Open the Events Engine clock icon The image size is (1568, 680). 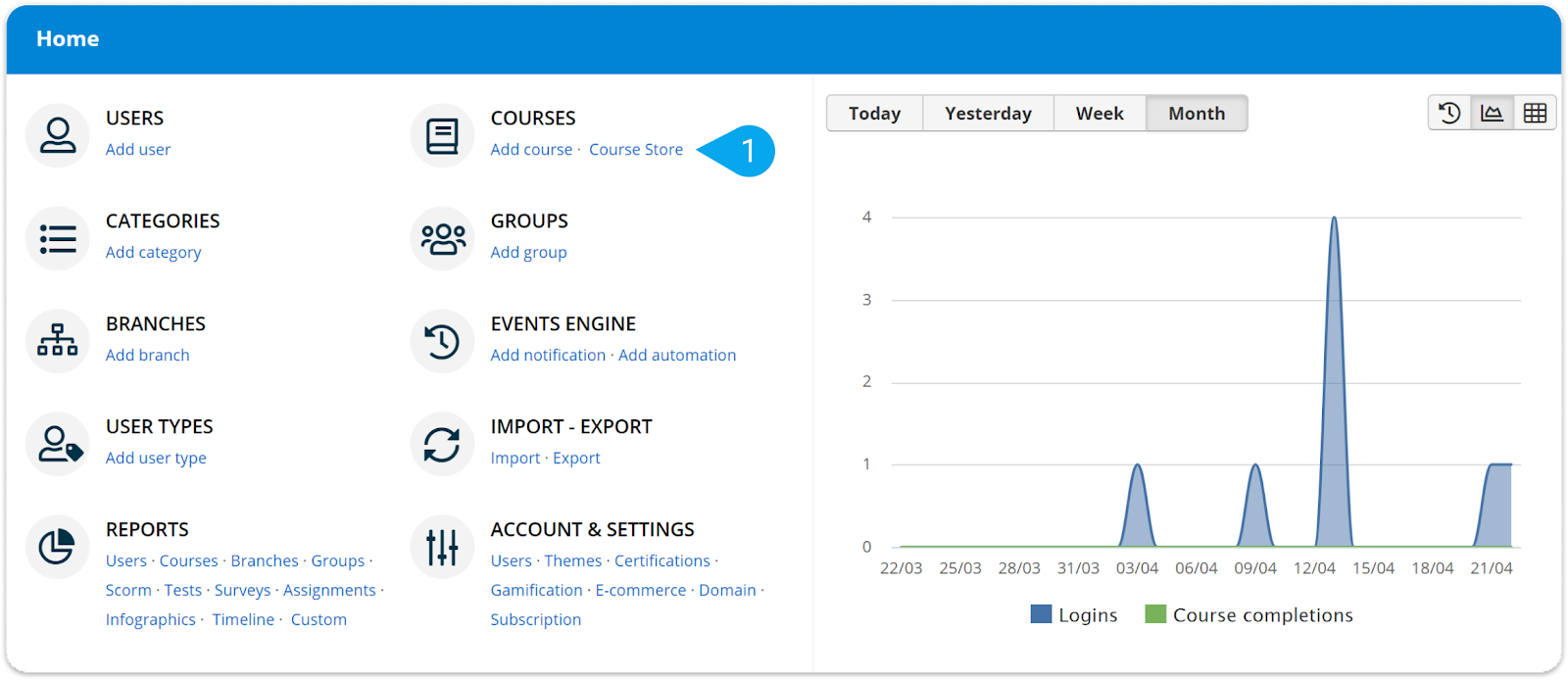[x=442, y=341]
